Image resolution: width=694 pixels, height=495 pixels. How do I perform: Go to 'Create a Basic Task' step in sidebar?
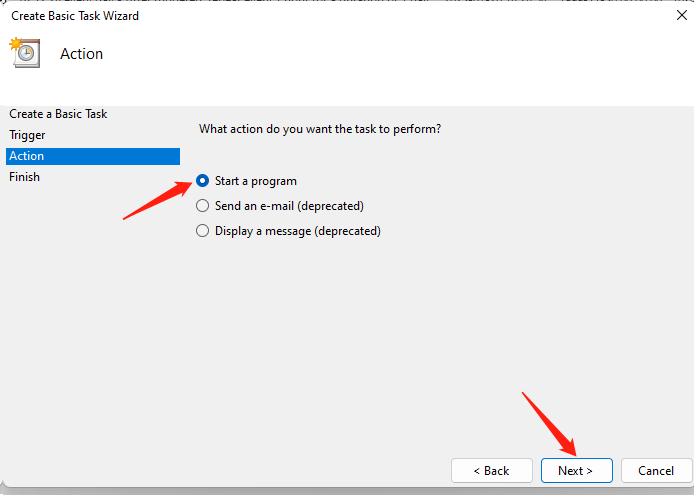tap(58, 114)
